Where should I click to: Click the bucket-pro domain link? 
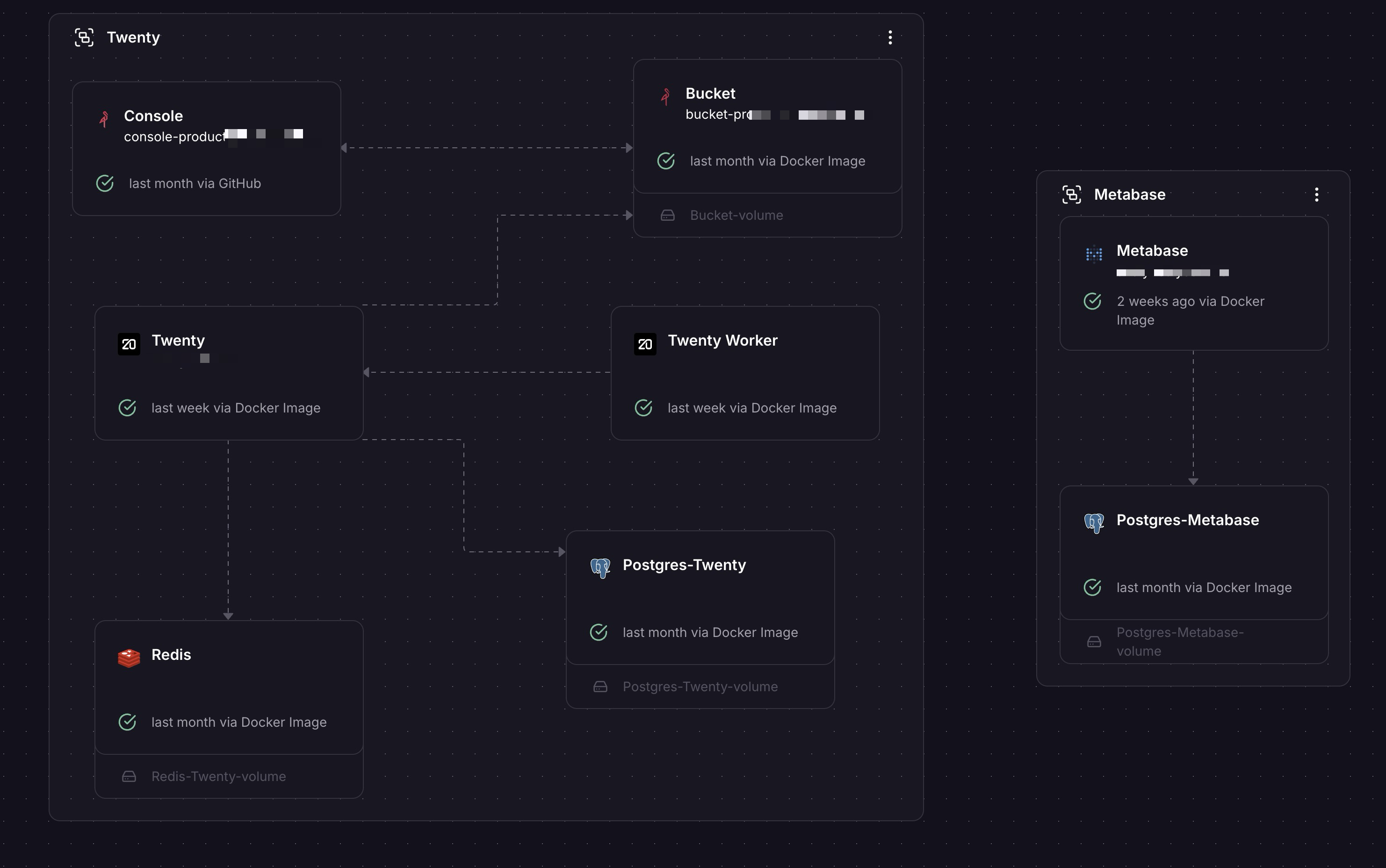click(775, 114)
